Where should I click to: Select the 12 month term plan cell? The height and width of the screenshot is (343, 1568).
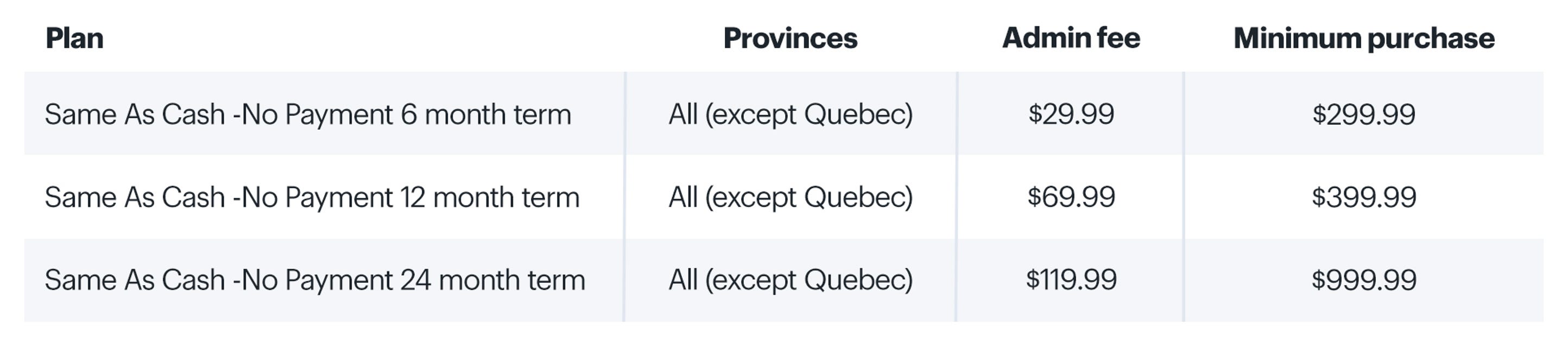pyautogui.click(x=312, y=197)
